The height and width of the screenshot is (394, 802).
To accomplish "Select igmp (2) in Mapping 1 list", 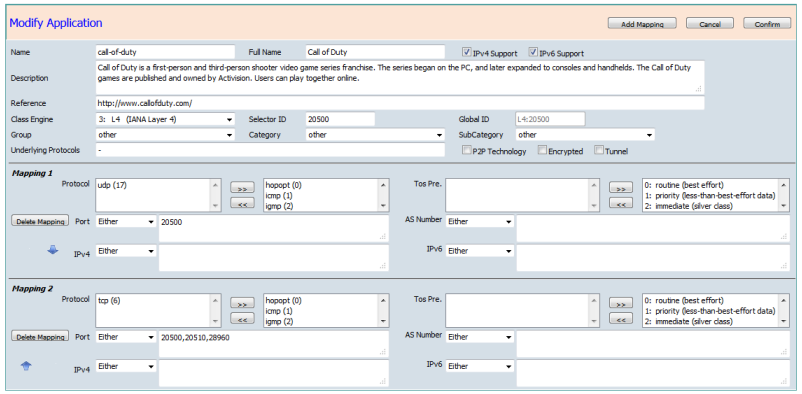I will pyautogui.click(x=280, y=206).
